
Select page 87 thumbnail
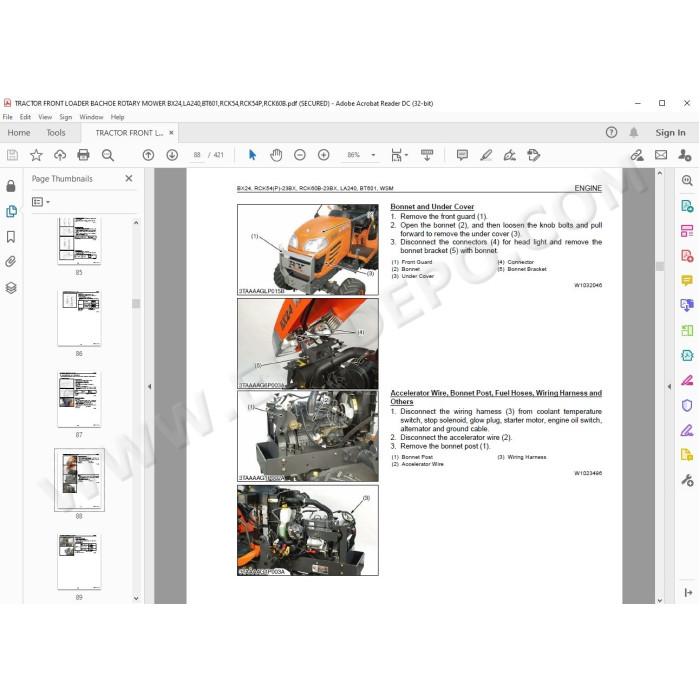click(79, 399)
